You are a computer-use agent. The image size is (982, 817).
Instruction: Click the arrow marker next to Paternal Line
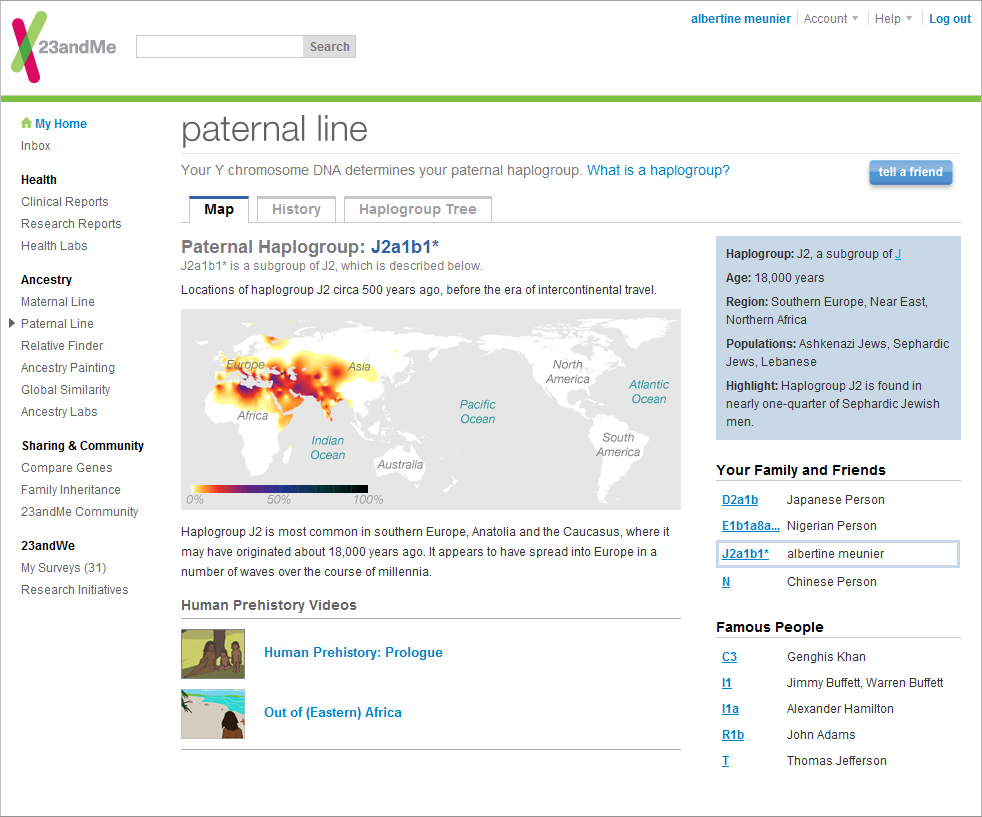(11, 323)
